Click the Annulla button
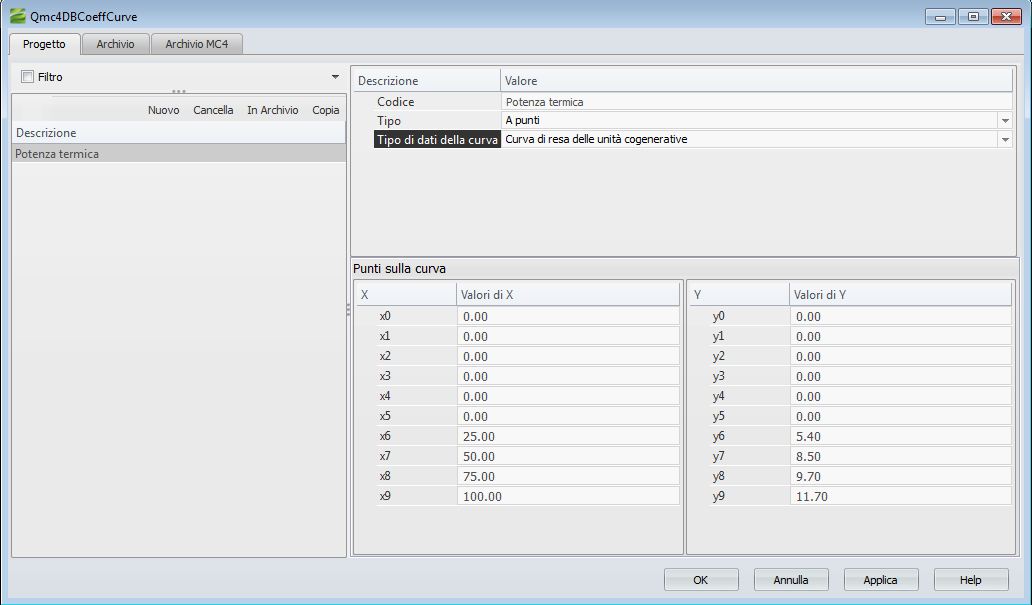Screen dimensions: 1032x605 (791, 580)
